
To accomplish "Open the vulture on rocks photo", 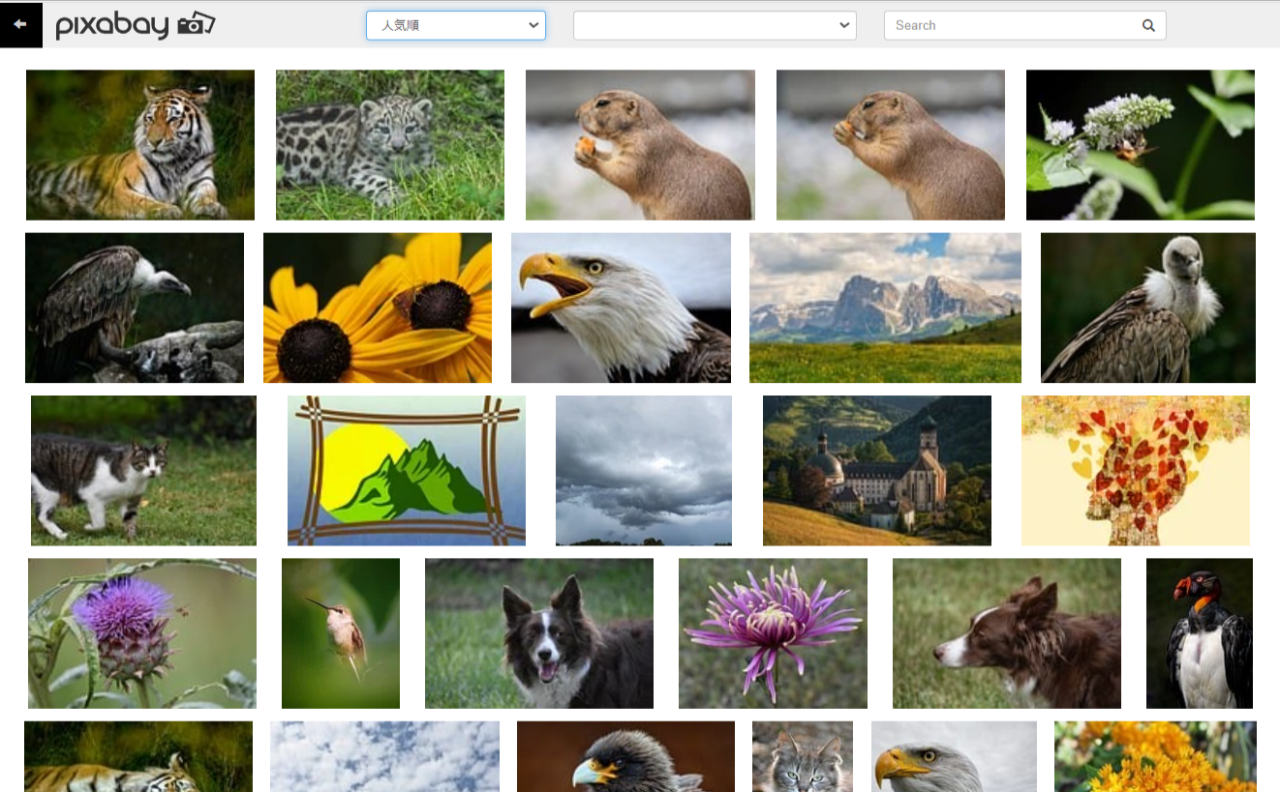I will click(x=134, y=308).
